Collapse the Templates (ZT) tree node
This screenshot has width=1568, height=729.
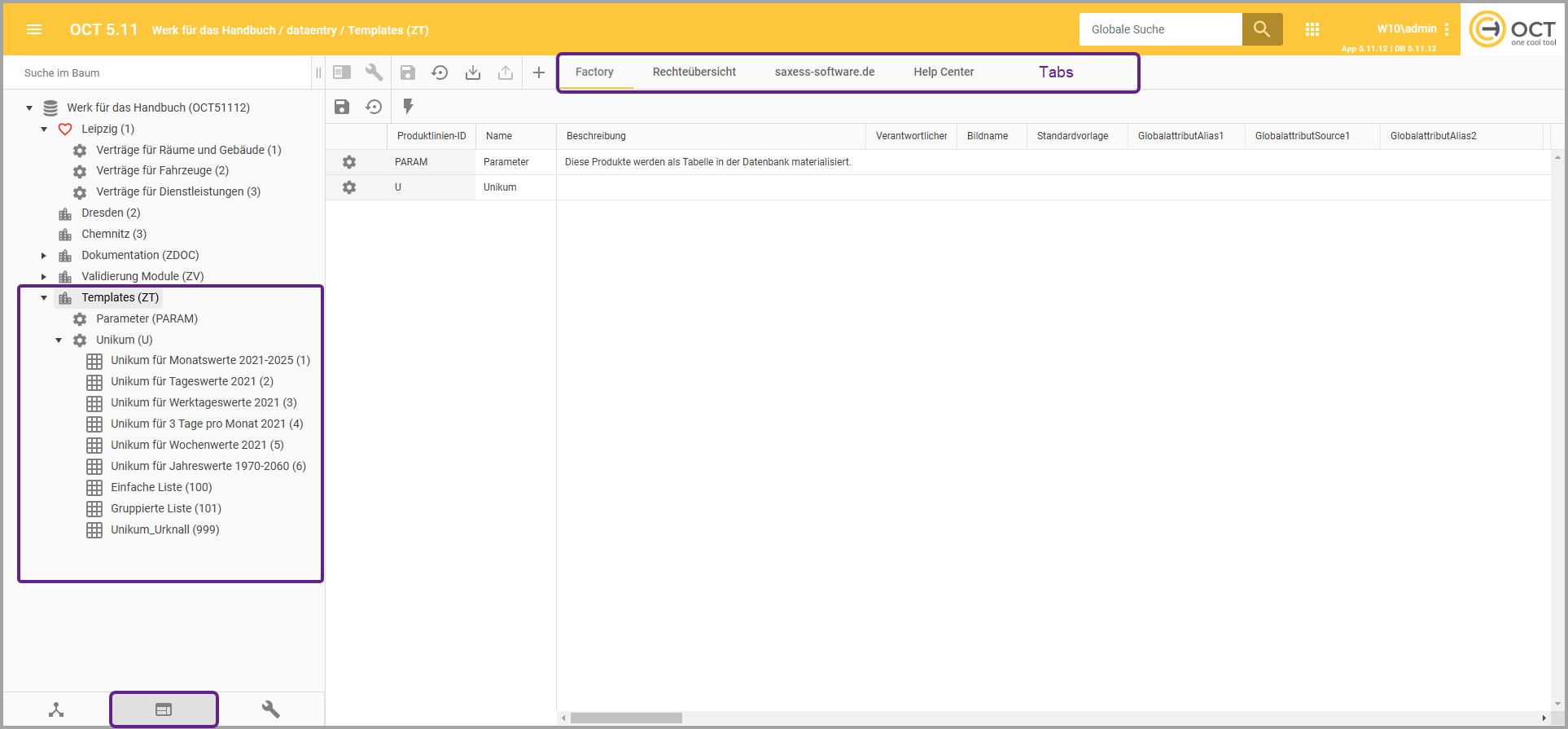click(x=44, y=298)
